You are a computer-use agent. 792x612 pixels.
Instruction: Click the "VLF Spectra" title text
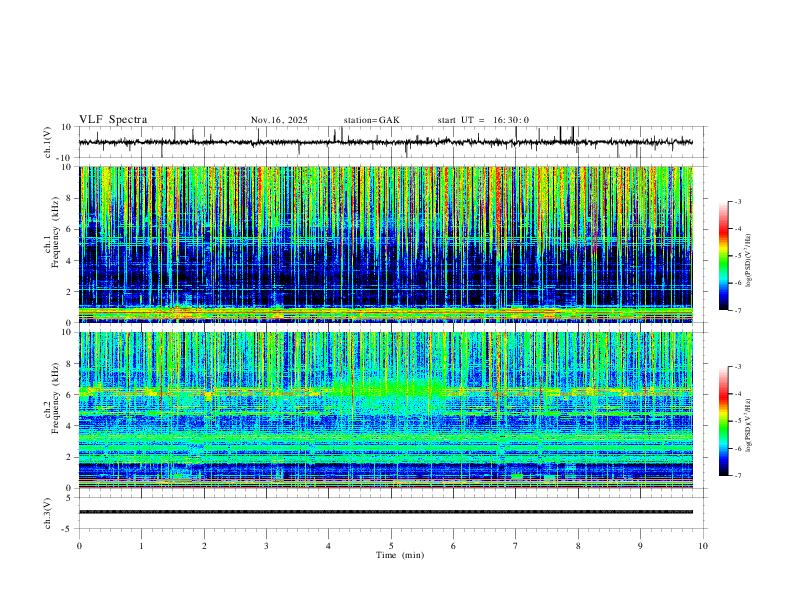point(113,120)
